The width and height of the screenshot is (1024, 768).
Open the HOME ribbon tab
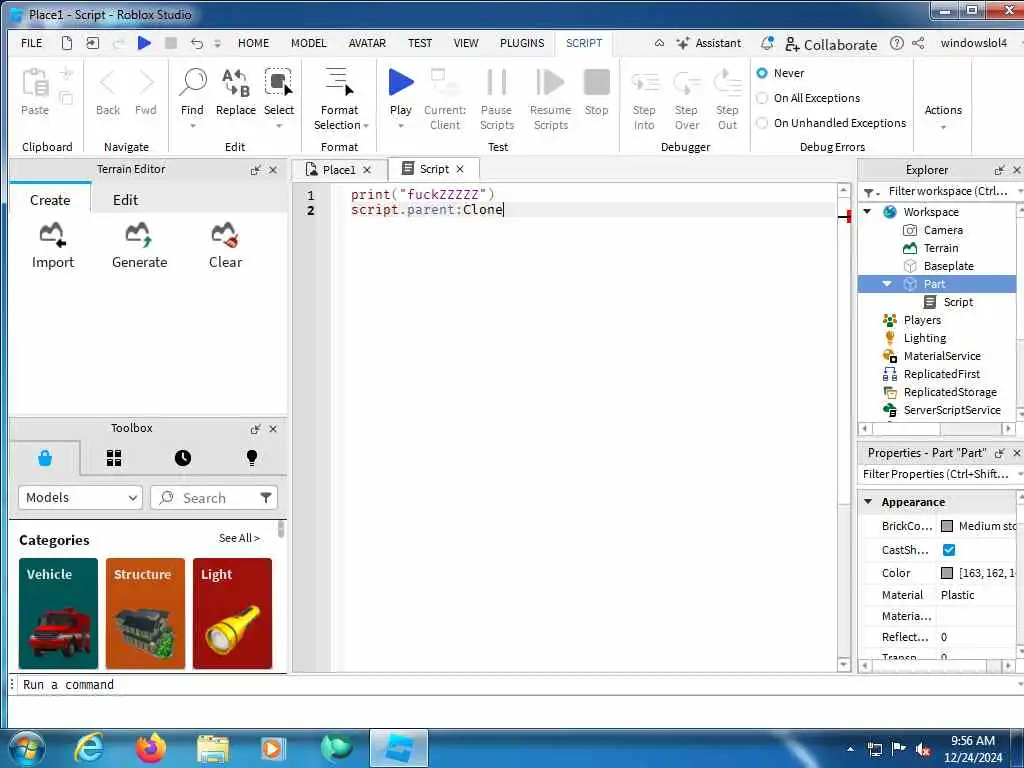pyautogui.click(x=253, y=43)
